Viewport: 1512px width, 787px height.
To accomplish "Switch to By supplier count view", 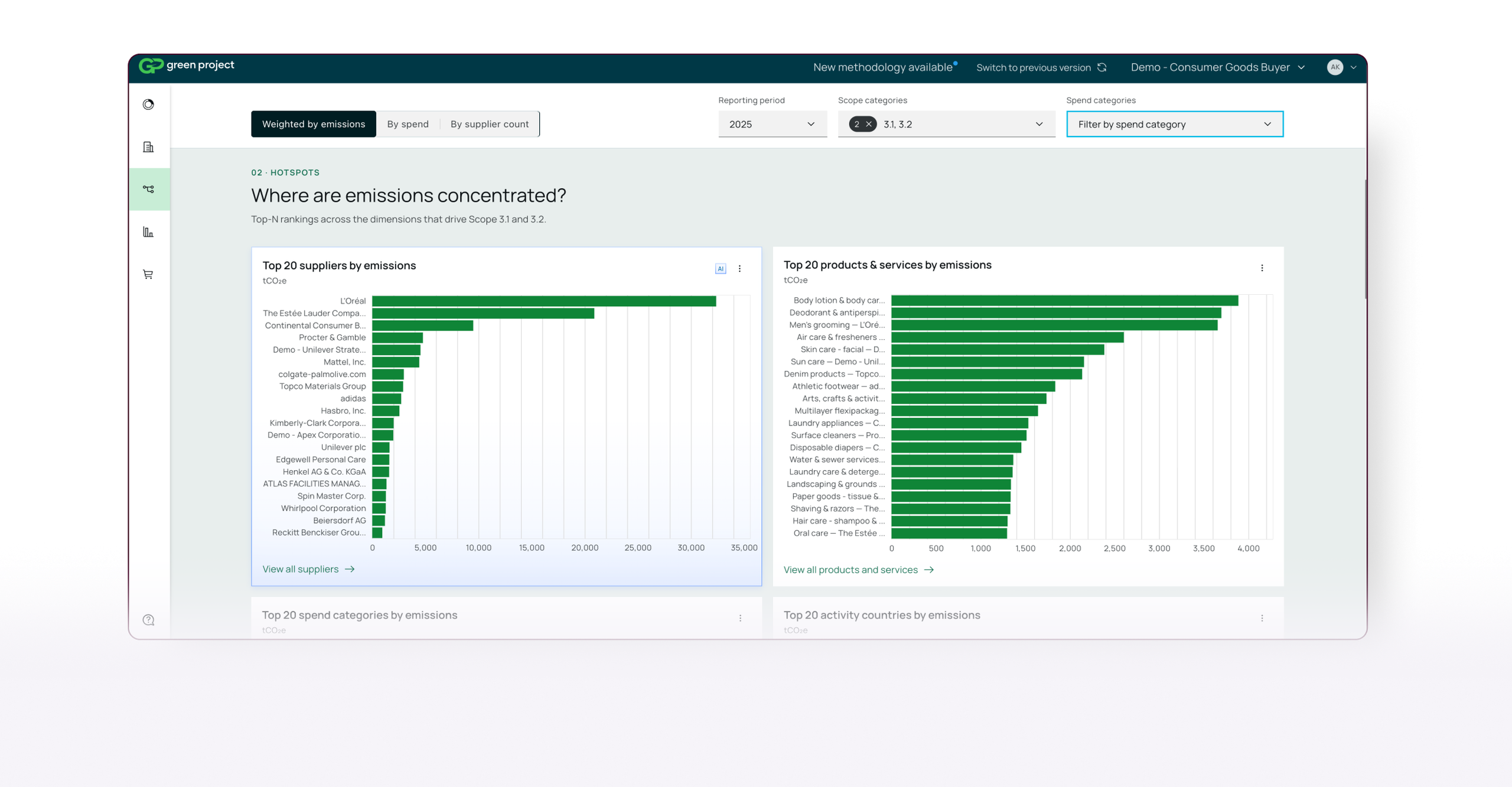I will click(490, 124).
